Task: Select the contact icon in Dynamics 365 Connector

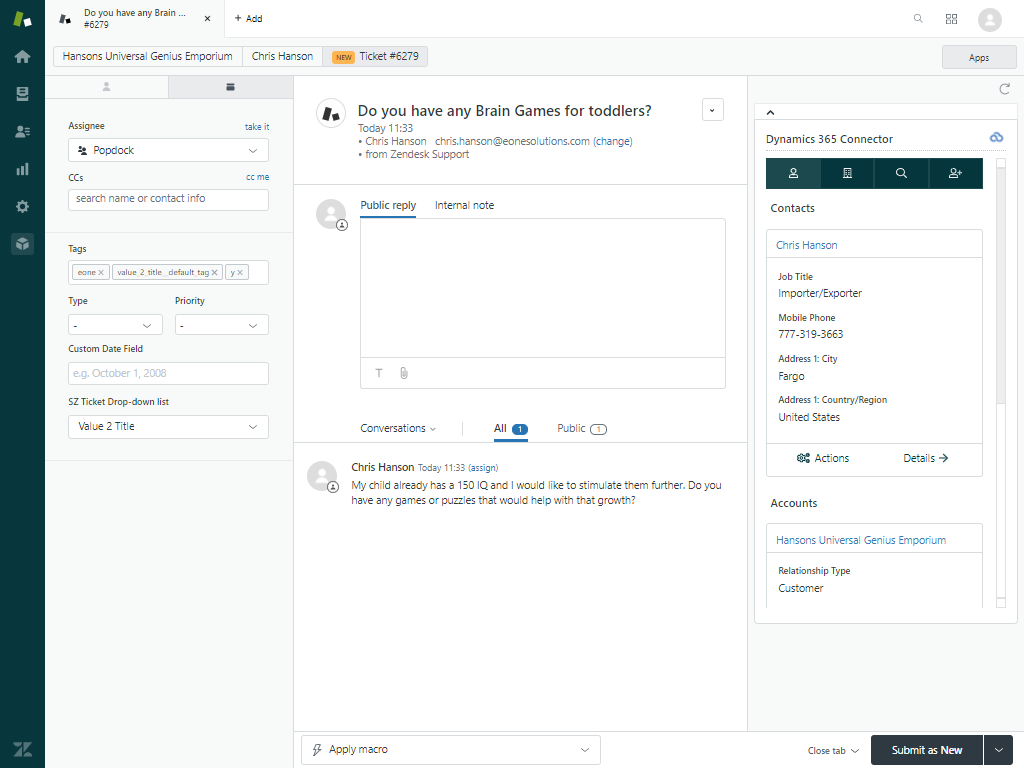Action: (x=793, y=173)
